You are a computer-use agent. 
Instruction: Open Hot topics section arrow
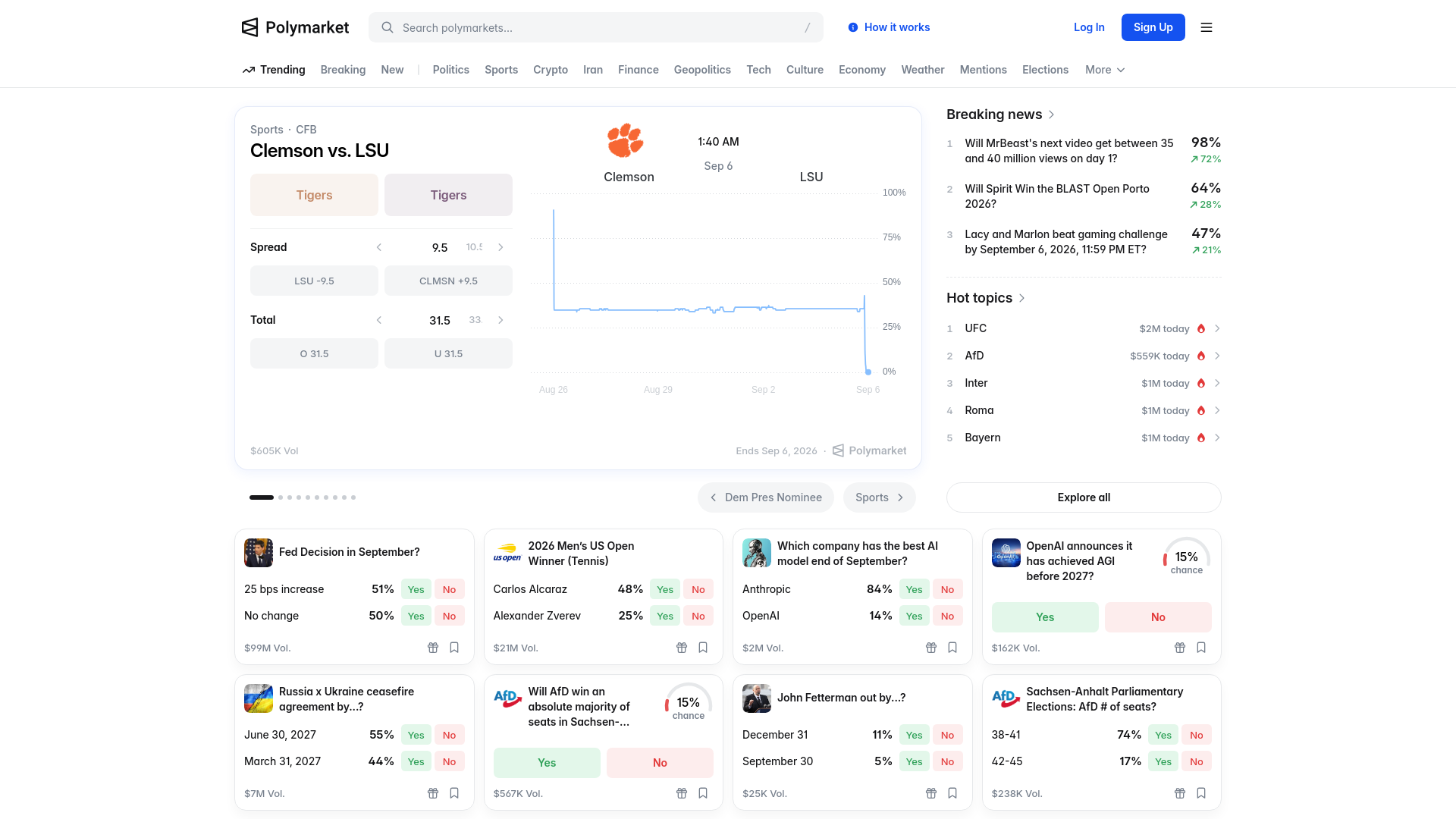pos(1021,298)
